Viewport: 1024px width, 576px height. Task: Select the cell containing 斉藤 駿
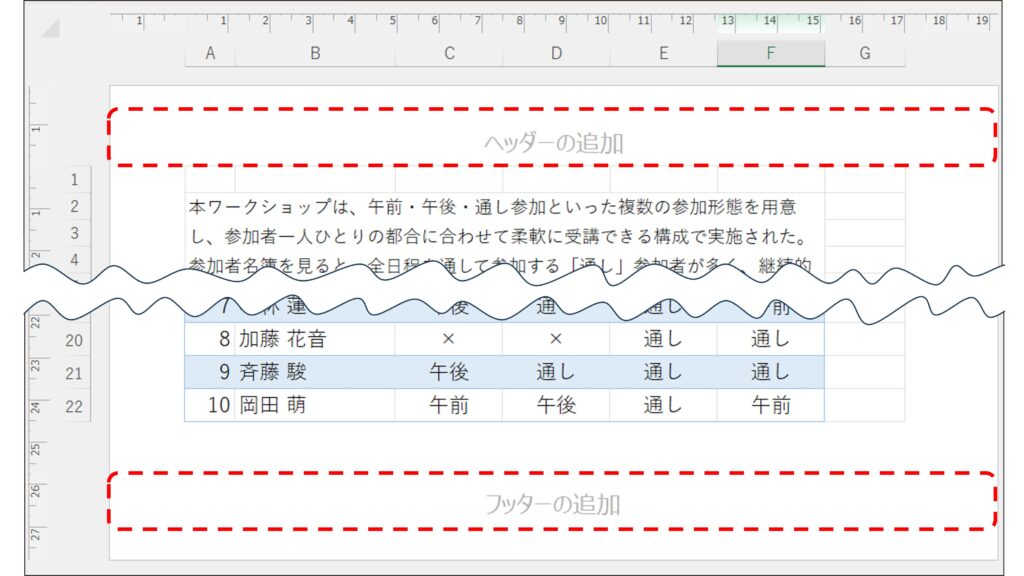coord(314,373)
